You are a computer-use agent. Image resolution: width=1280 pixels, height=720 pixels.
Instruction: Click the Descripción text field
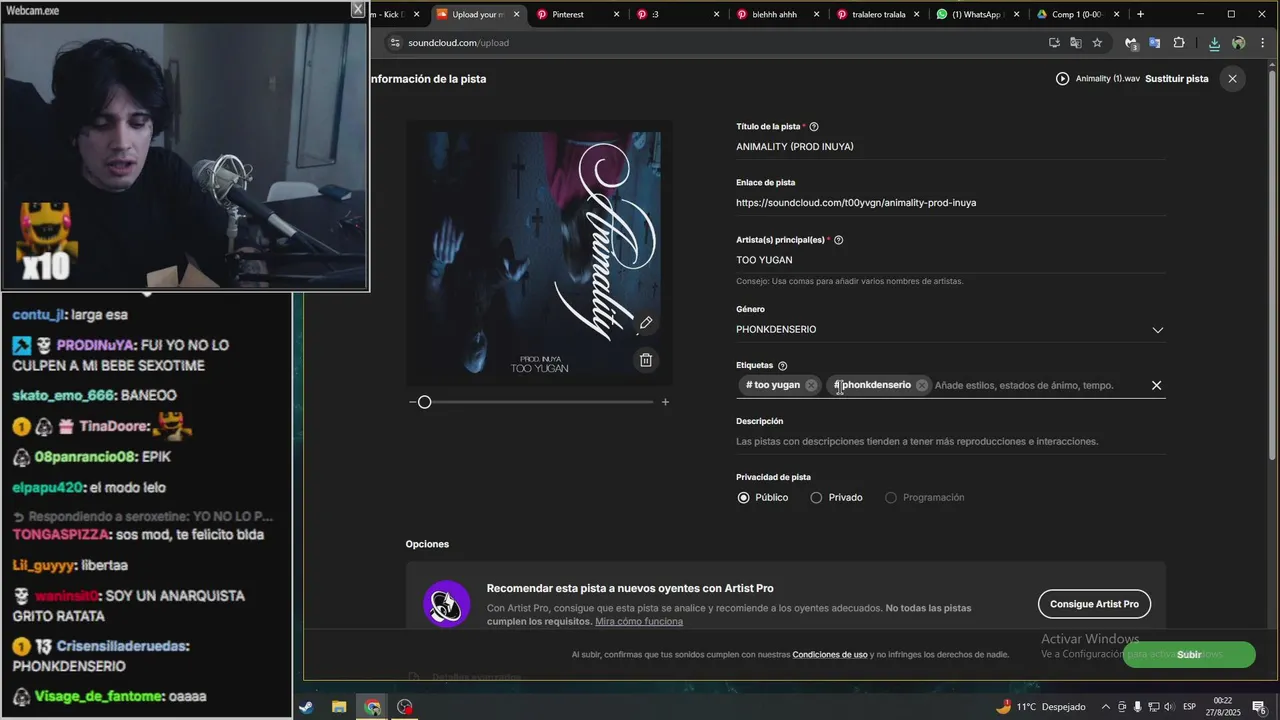click(x=950, y=441)
